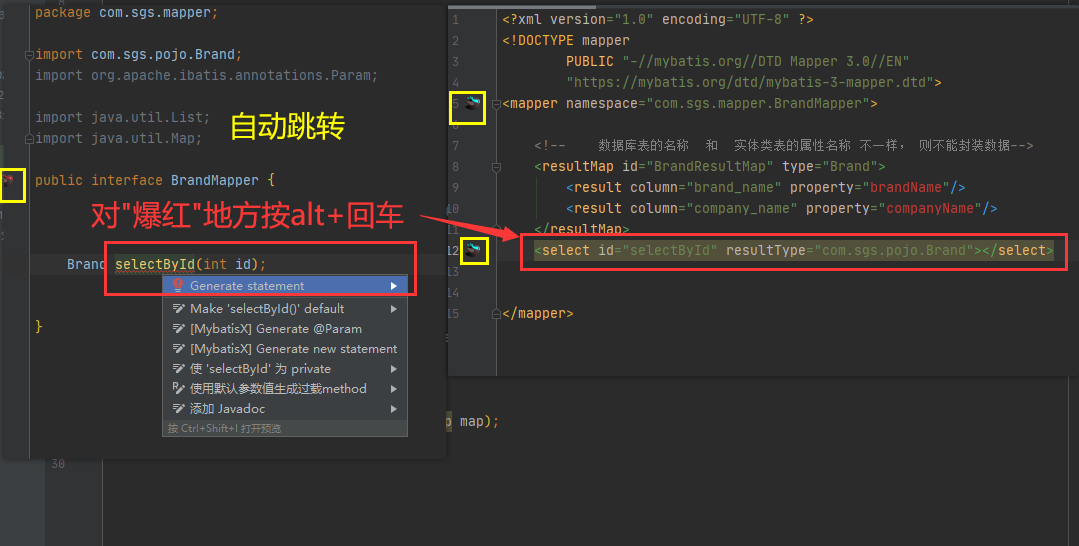The image size is (1079, 546).
Task: Click the selectById method name with red underline
Action: click(155, 264)
